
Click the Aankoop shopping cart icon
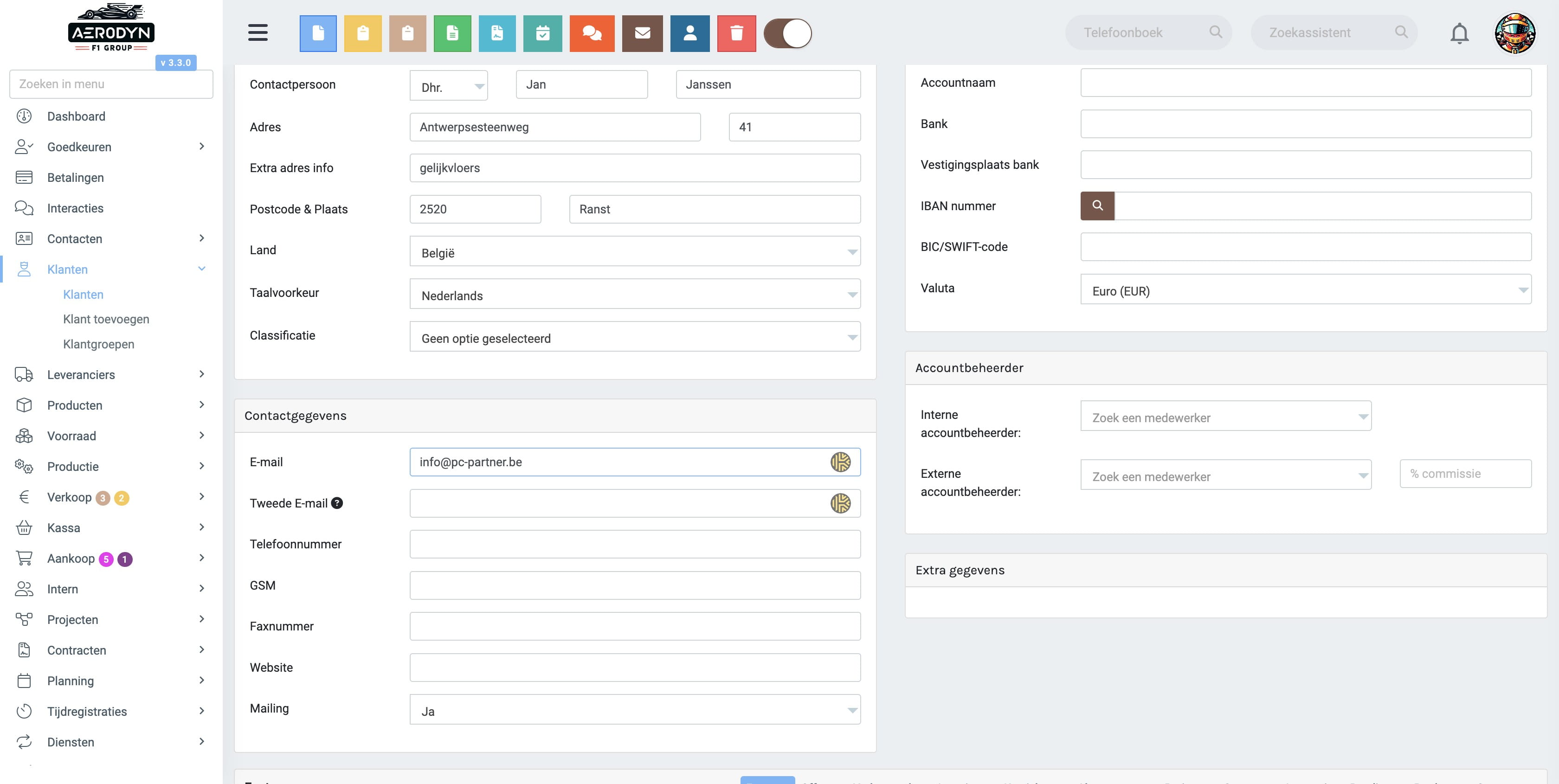[24, 559]
